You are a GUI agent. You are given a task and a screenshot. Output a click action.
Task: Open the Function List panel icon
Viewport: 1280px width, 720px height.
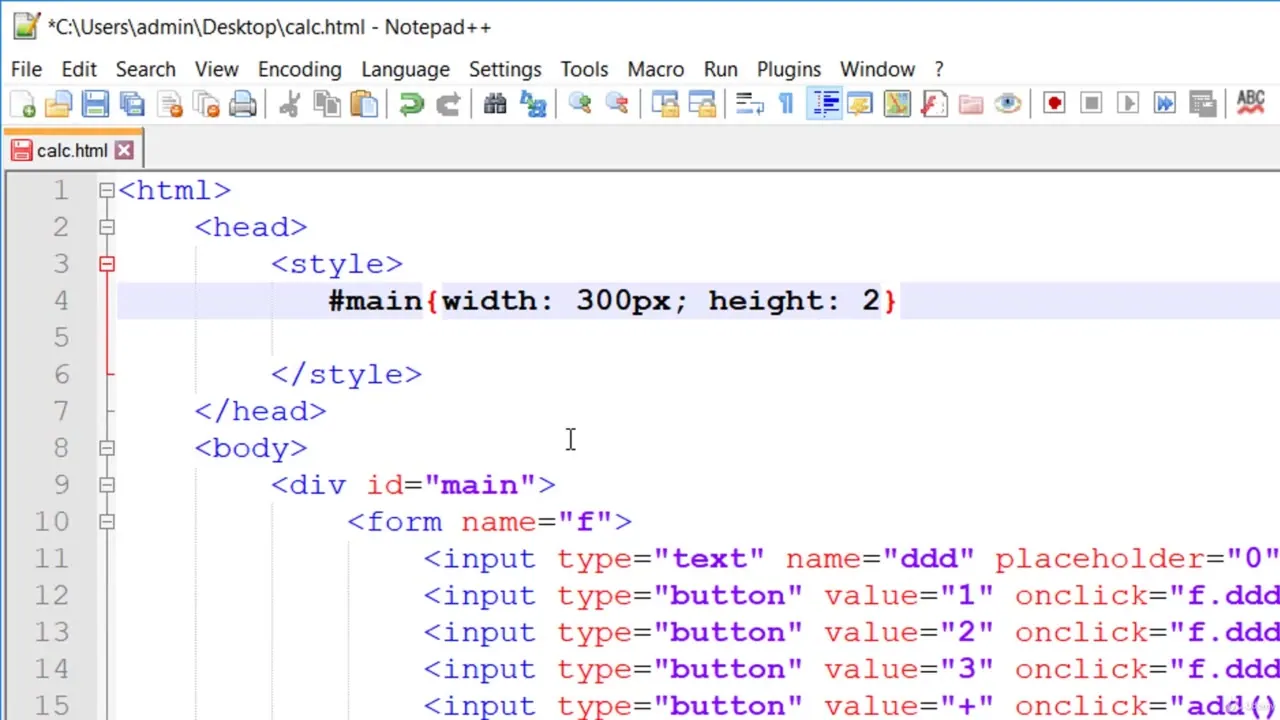coord(933,103)
